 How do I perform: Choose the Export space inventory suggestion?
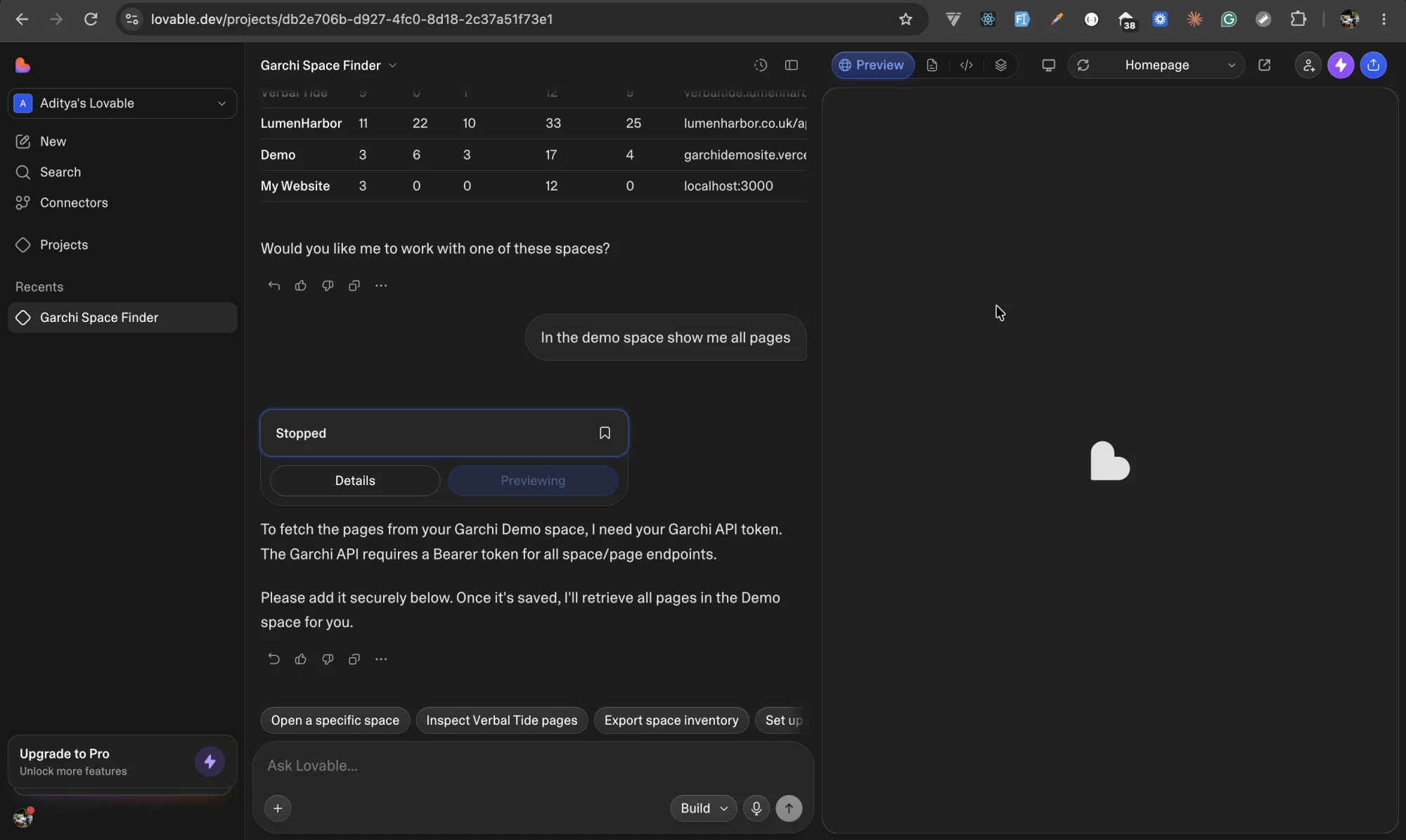click(x=671, y=721)
